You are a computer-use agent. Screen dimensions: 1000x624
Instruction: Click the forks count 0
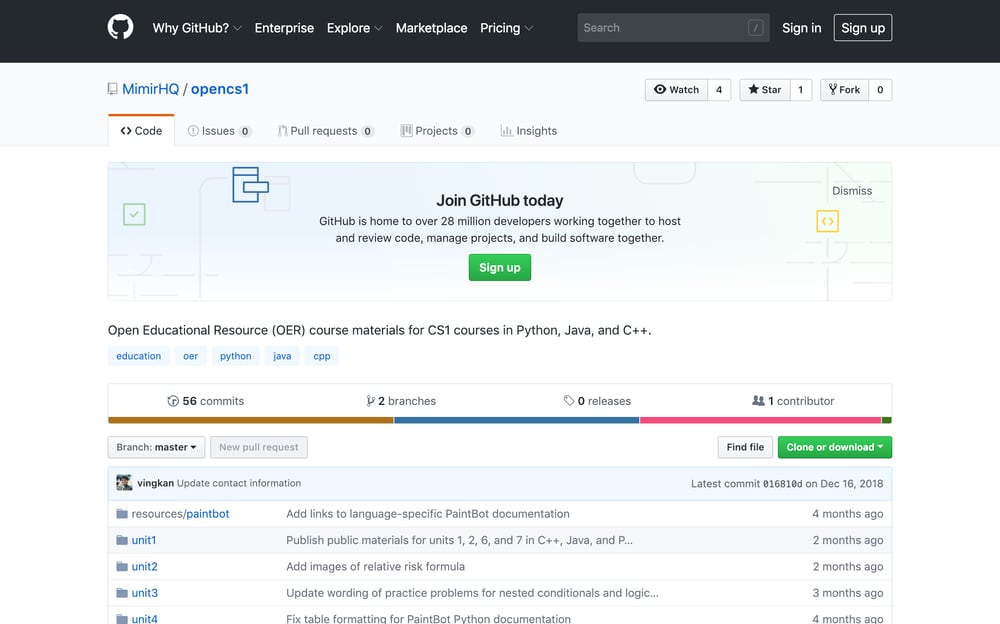(879, 89)
